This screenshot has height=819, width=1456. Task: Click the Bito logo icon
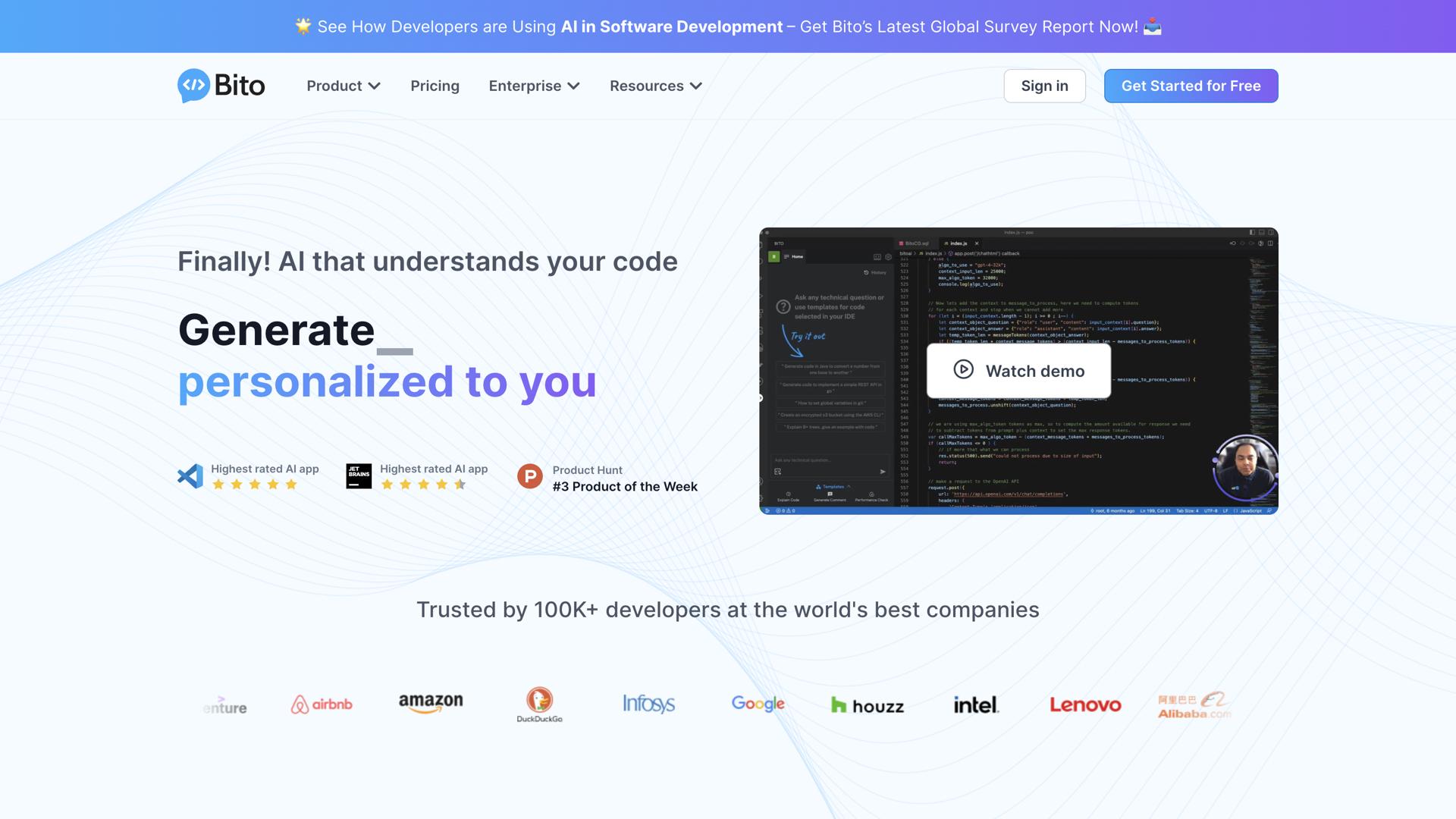tap(194, 86)
